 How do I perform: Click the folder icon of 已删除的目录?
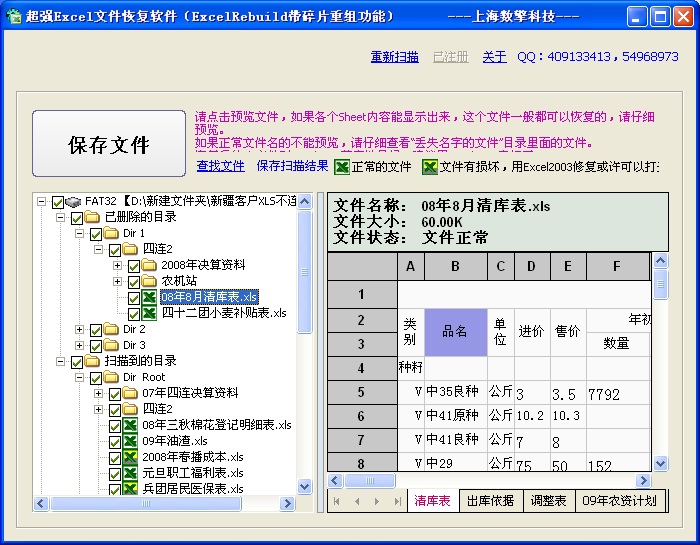[x=93, y=217]
